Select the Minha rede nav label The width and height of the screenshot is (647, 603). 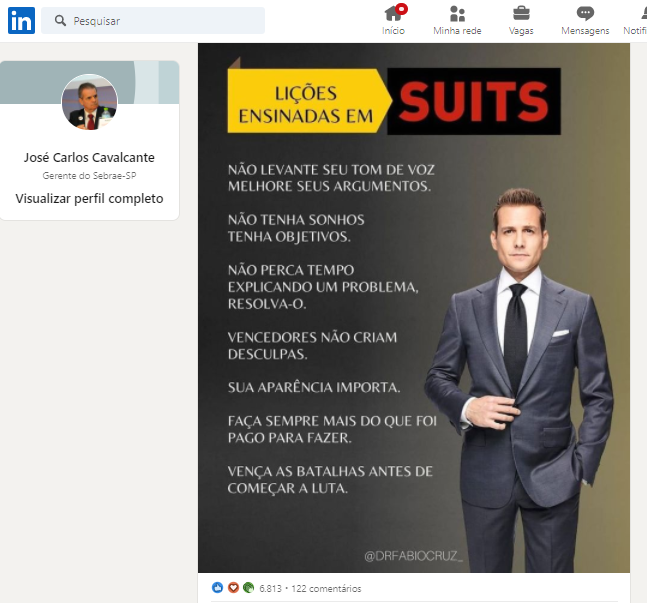(x=457, y=31)
